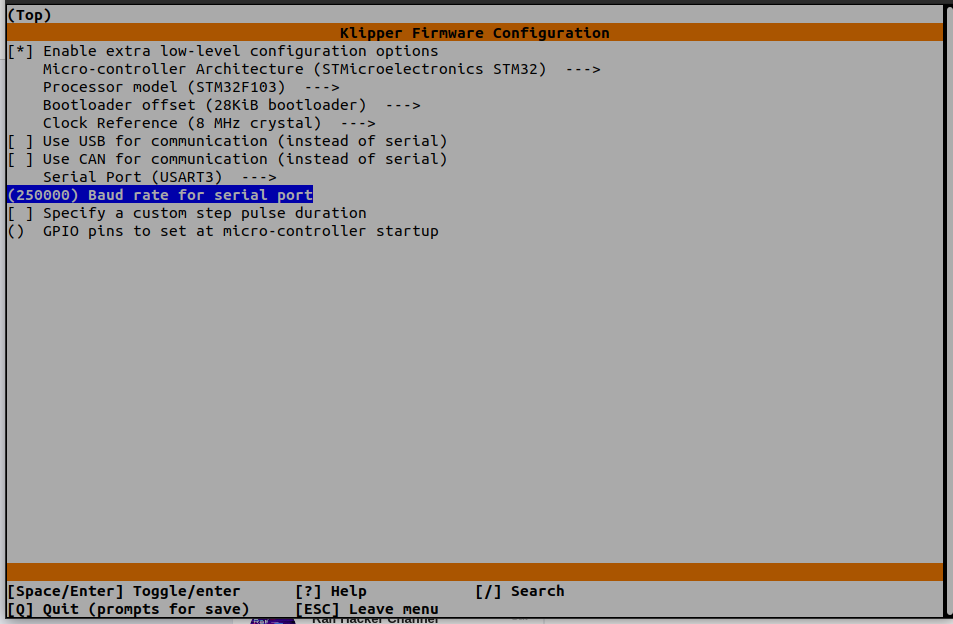The width and height of the screenshot is (953, 624).
Task: Open Clock Reference 8 MHz crystal submenu
Action: pyautogui.click(x=209, y=123)
